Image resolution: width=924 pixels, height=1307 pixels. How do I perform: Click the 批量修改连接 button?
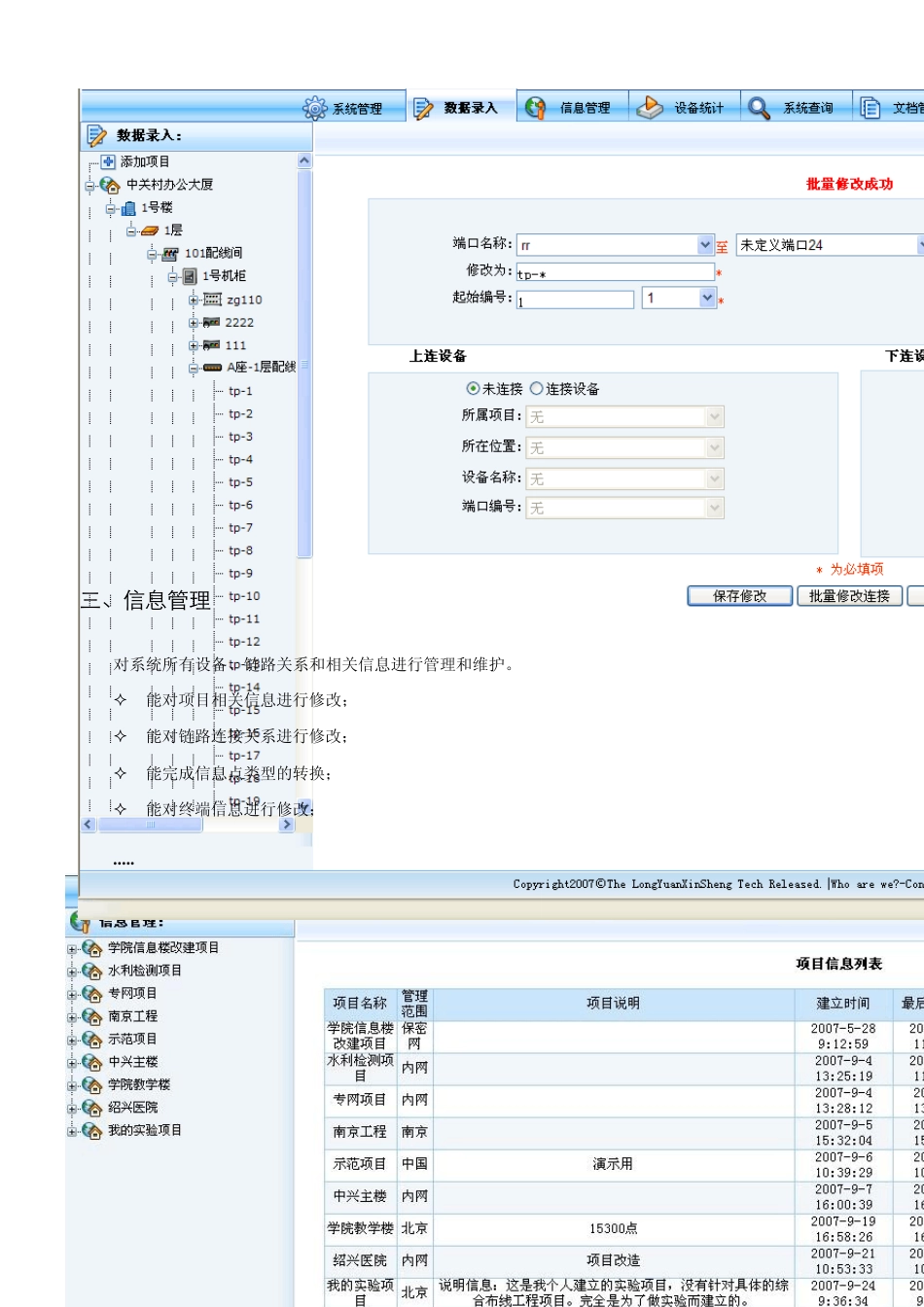(x=850, y=596)
